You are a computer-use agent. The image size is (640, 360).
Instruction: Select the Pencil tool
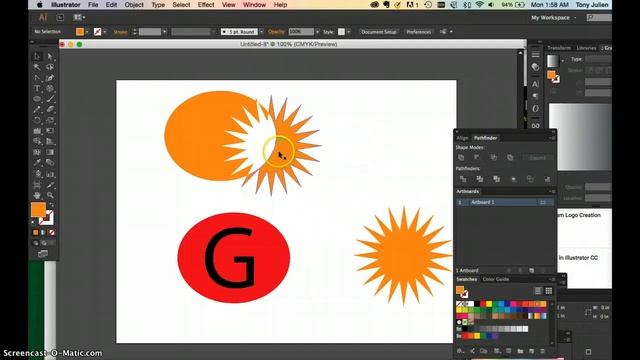pos(37,109)
